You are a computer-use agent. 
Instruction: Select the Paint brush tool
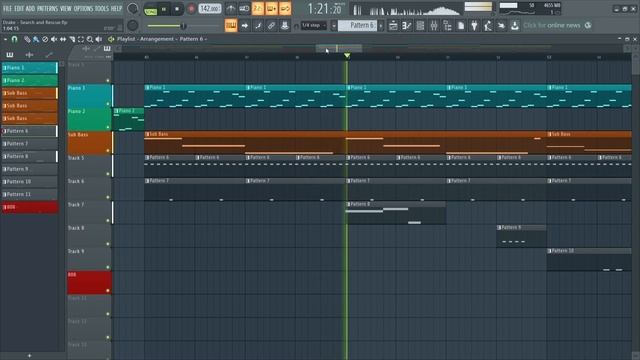[36, 39]
